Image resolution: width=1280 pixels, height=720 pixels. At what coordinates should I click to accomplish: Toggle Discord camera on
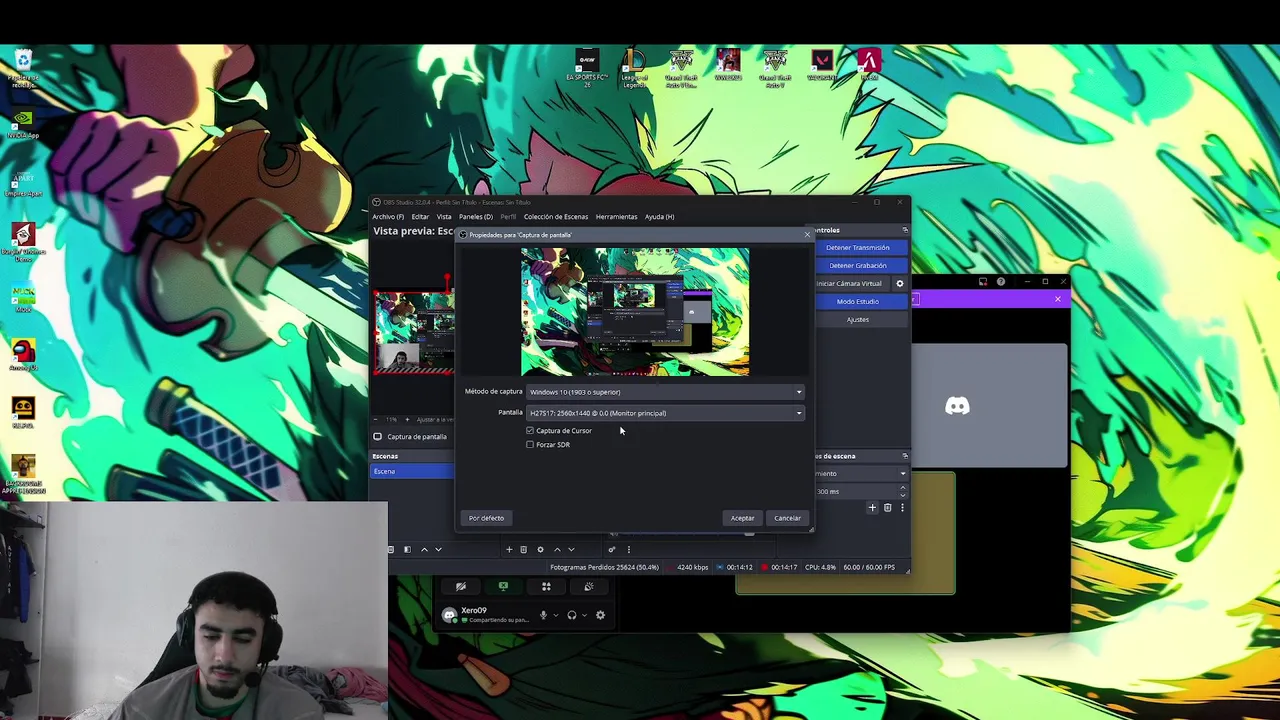(x=460, y=587)
